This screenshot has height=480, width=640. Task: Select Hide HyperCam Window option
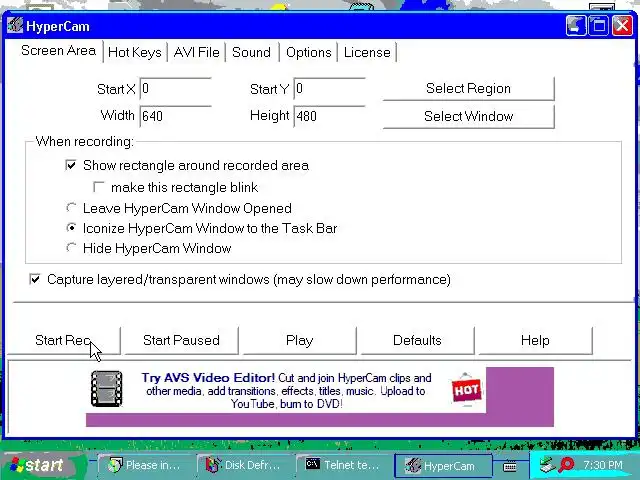tap(71, 248)
